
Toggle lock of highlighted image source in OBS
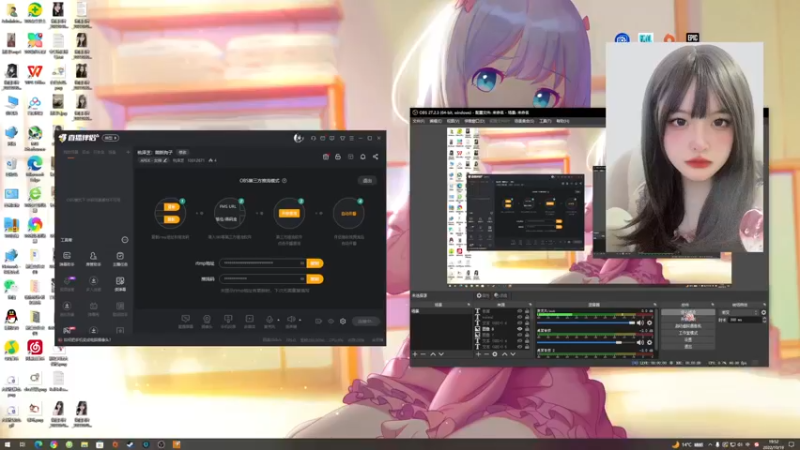pos(527,329)
